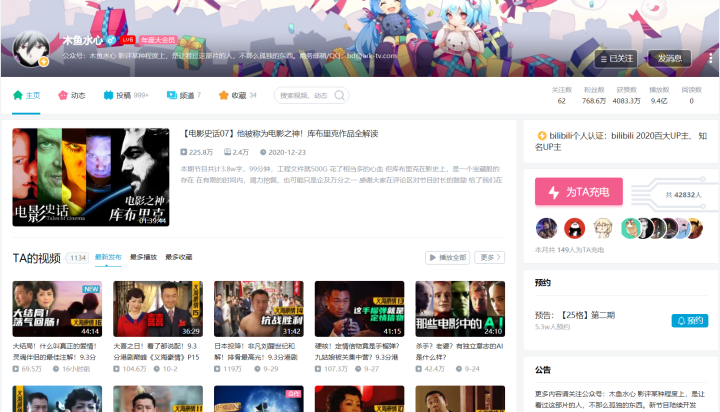This screenshot has height=412, width=720.
Task: Click the 搜索视频、动态 search field
Action: tap(307, 96)
